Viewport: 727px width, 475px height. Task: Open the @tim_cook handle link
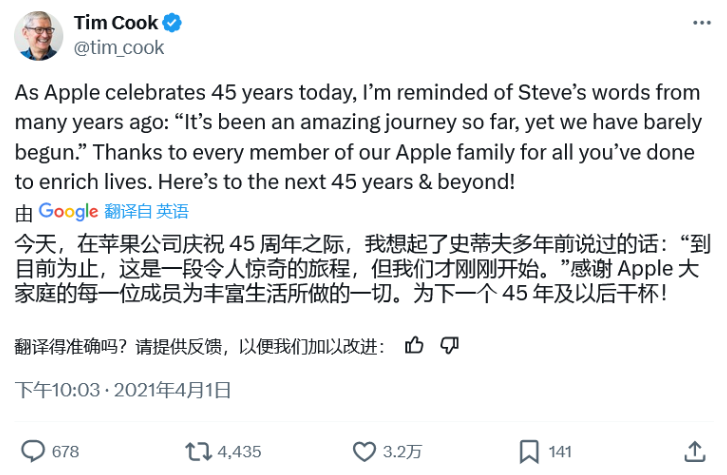coord(119,47)
